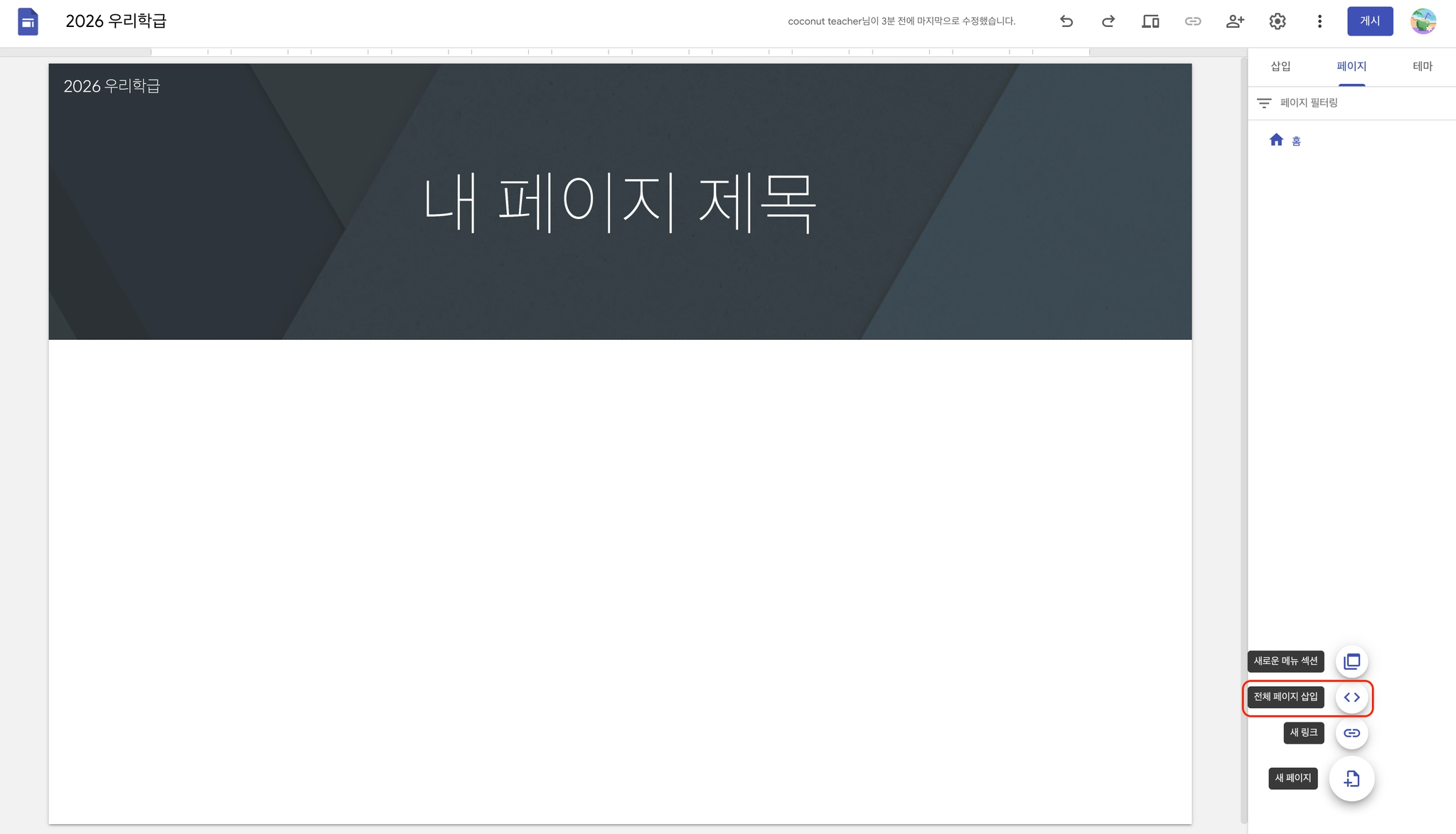The height and width of the screenshot is (834, 1456).
Task: Switch to the 삽입 tab
Action: pos(1280,66)
